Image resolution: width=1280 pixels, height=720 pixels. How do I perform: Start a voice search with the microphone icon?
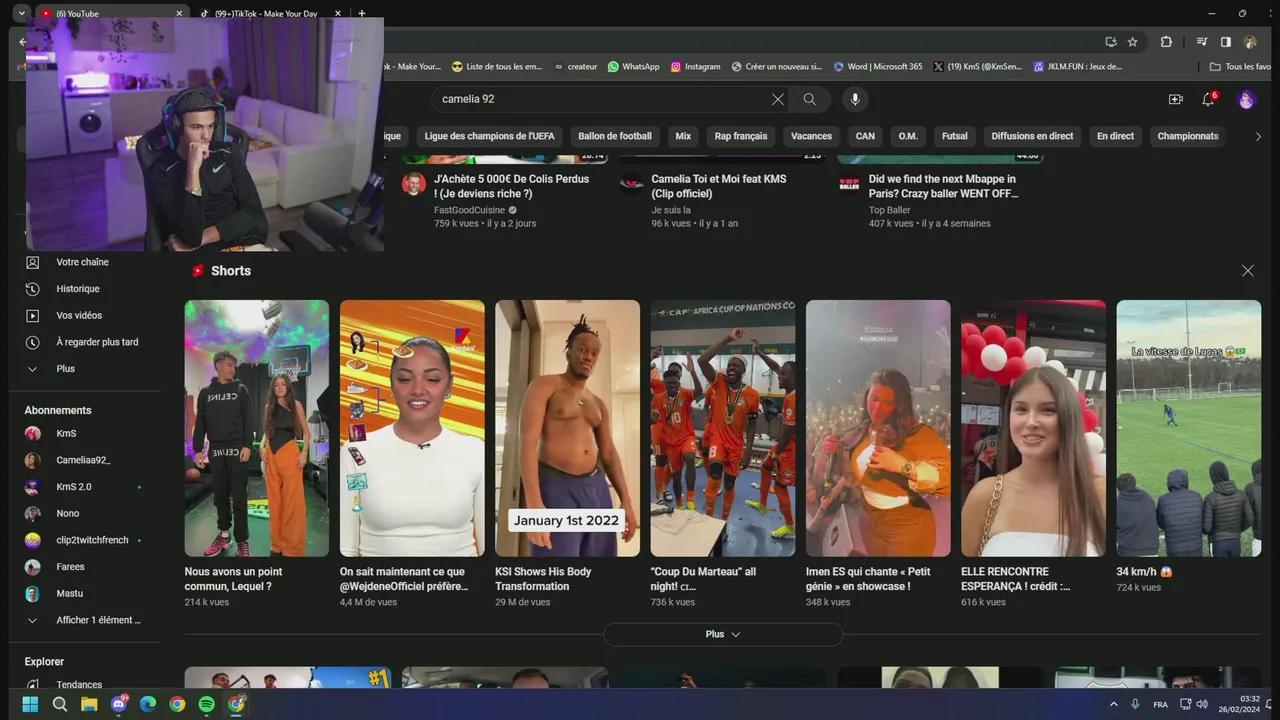coord(855,99)
